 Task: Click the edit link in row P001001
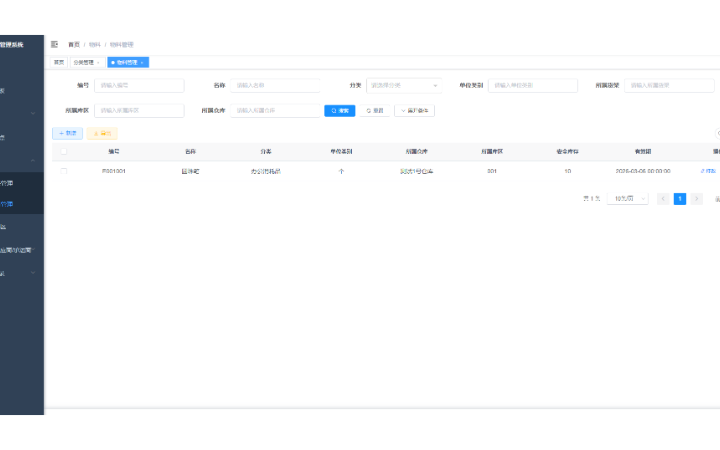pyautogui.click(x=708, y=171)
